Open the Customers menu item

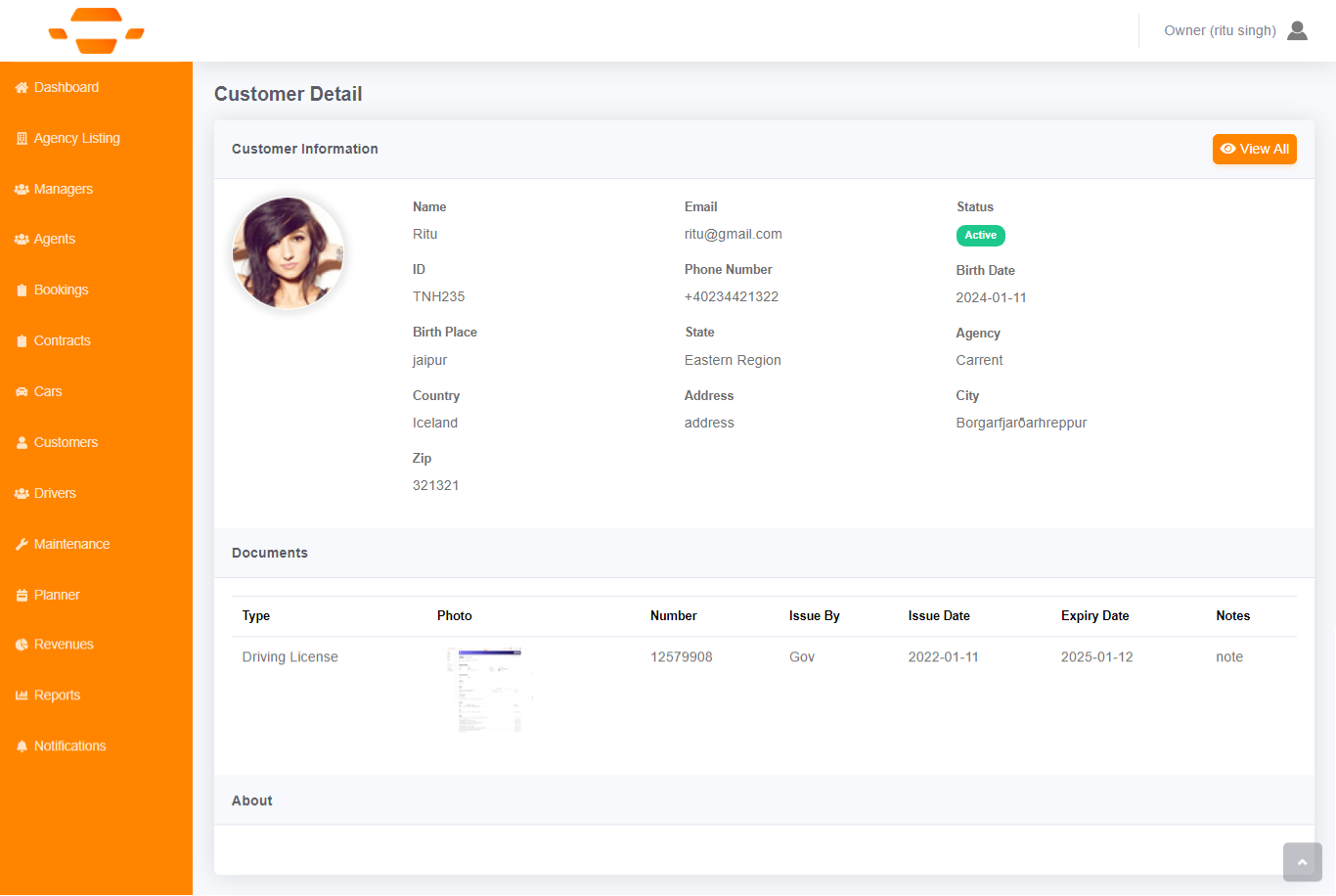click(66, 442)
